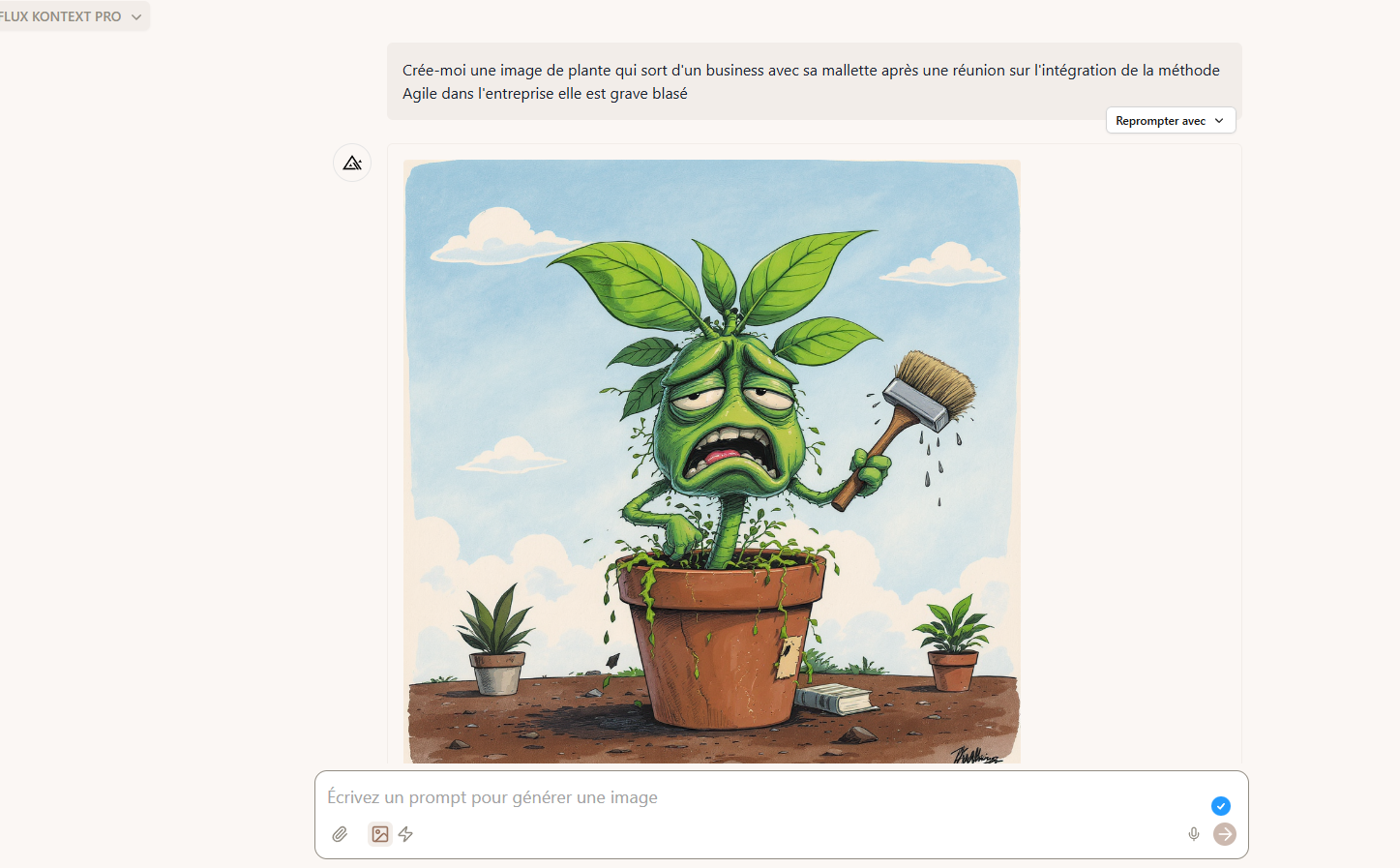The image size is (1400, 868).
Task: Click the assistant triangle avatar icon
Action: tap(352, 163)
